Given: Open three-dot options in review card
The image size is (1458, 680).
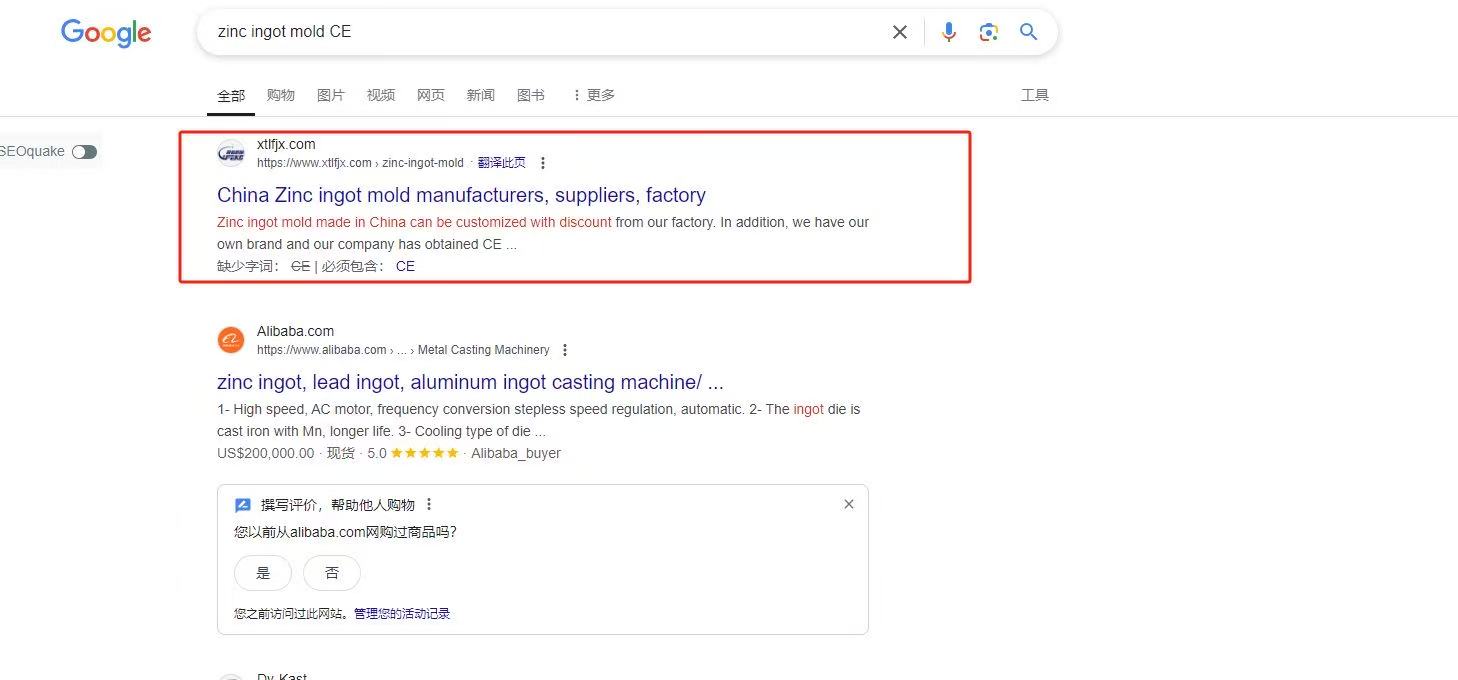Looking at the screenshot, I should click(x=429, y=504).
